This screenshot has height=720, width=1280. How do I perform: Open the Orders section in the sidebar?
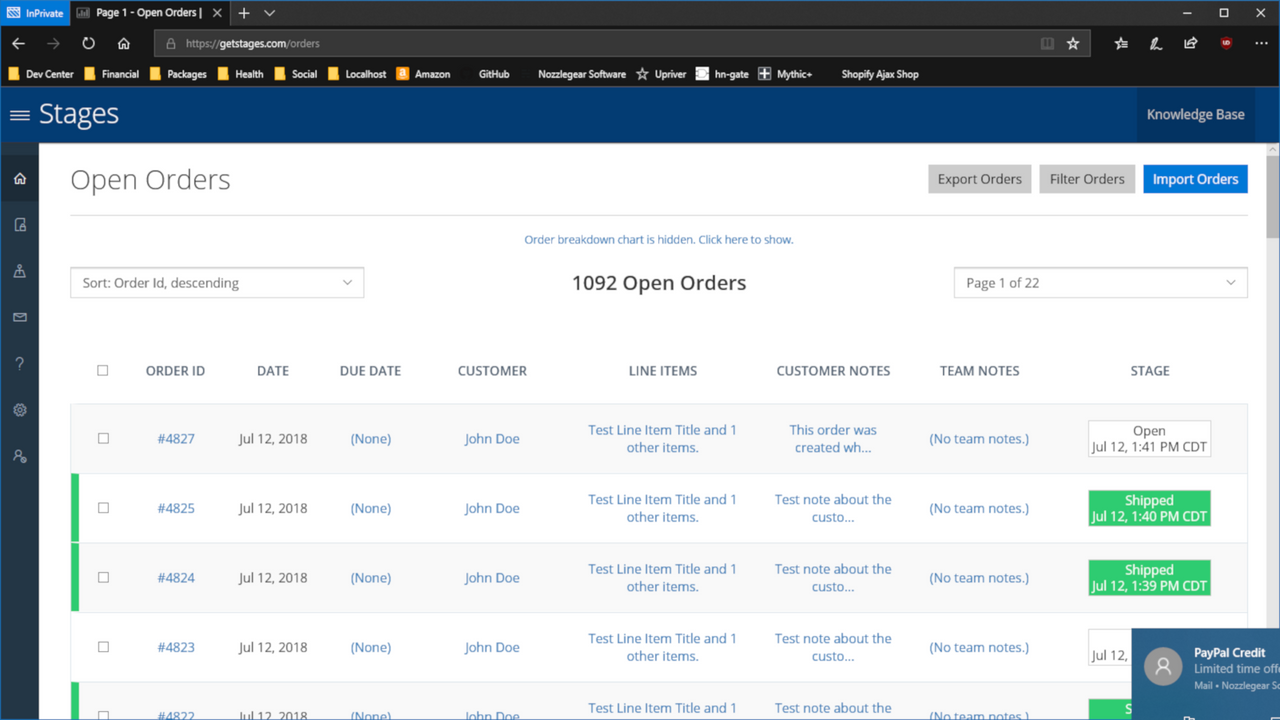click(x=19, y=224)
